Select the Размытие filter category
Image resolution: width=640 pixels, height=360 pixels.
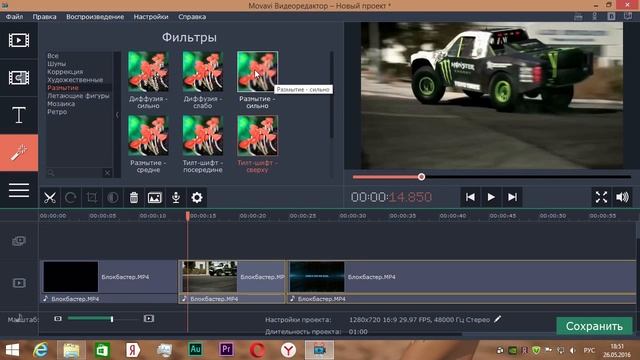coord(63,88)
